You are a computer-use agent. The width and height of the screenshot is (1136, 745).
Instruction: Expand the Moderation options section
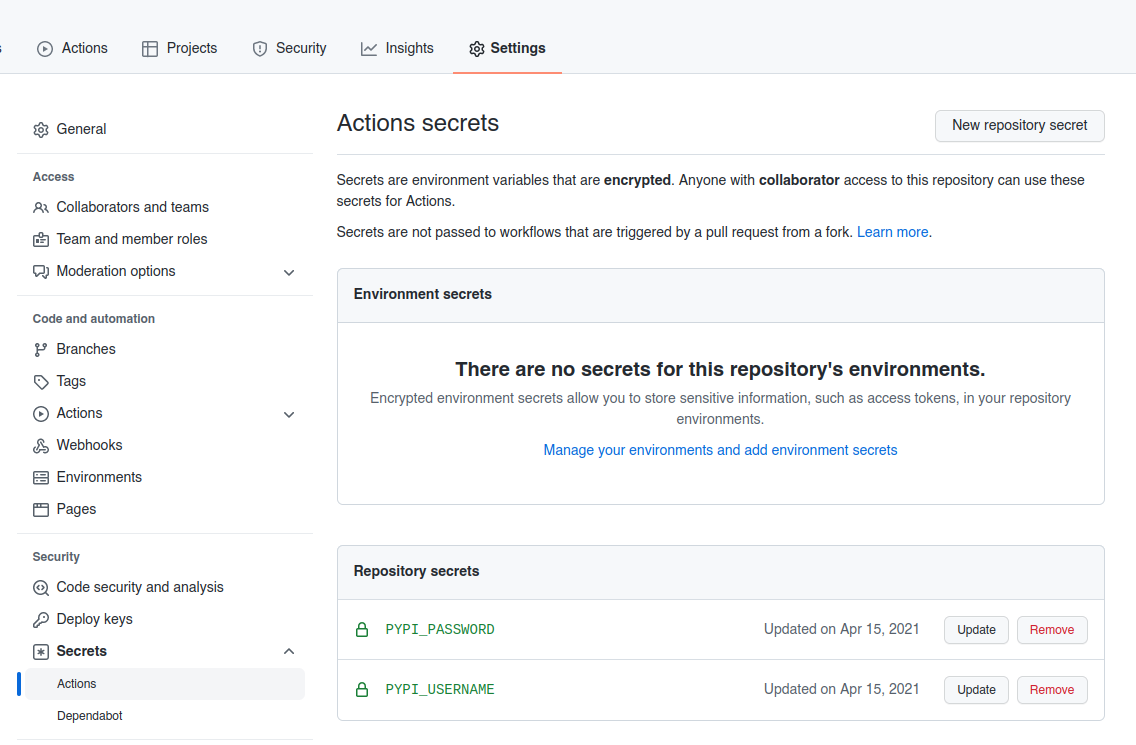pyautogui.click(x=289, y=271)
